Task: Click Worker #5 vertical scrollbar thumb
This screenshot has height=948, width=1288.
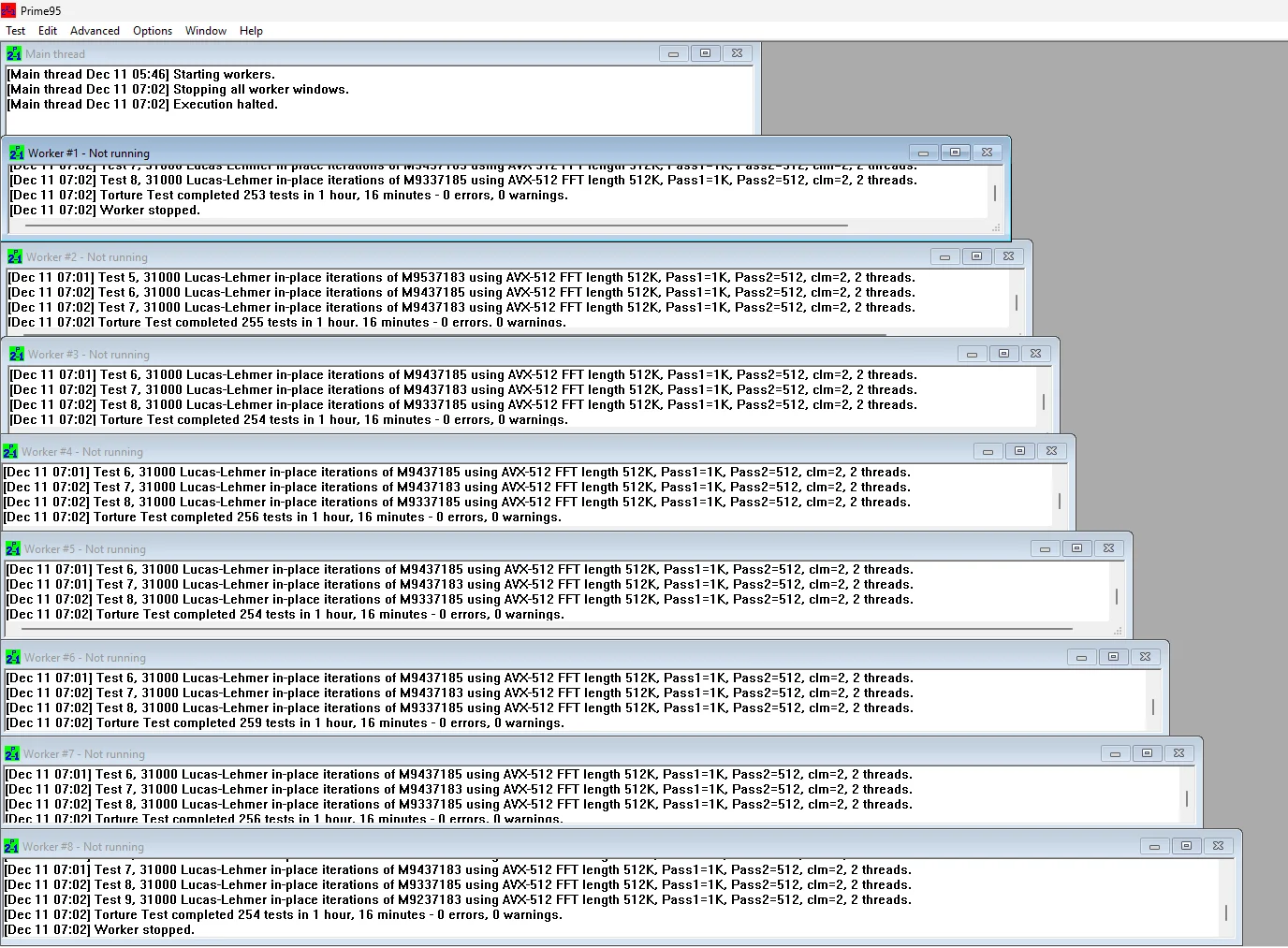Action: click(x=1116, y=596)
